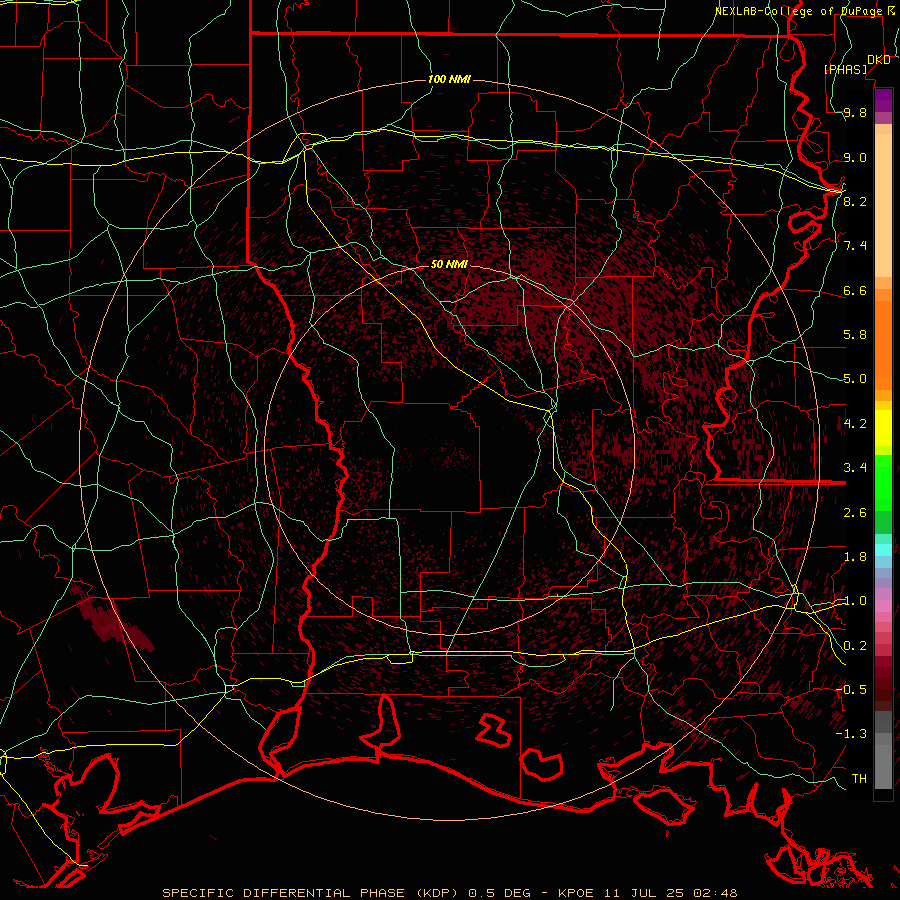
Task: Click the DKD product label above the color scale
Action: point(879,59)
